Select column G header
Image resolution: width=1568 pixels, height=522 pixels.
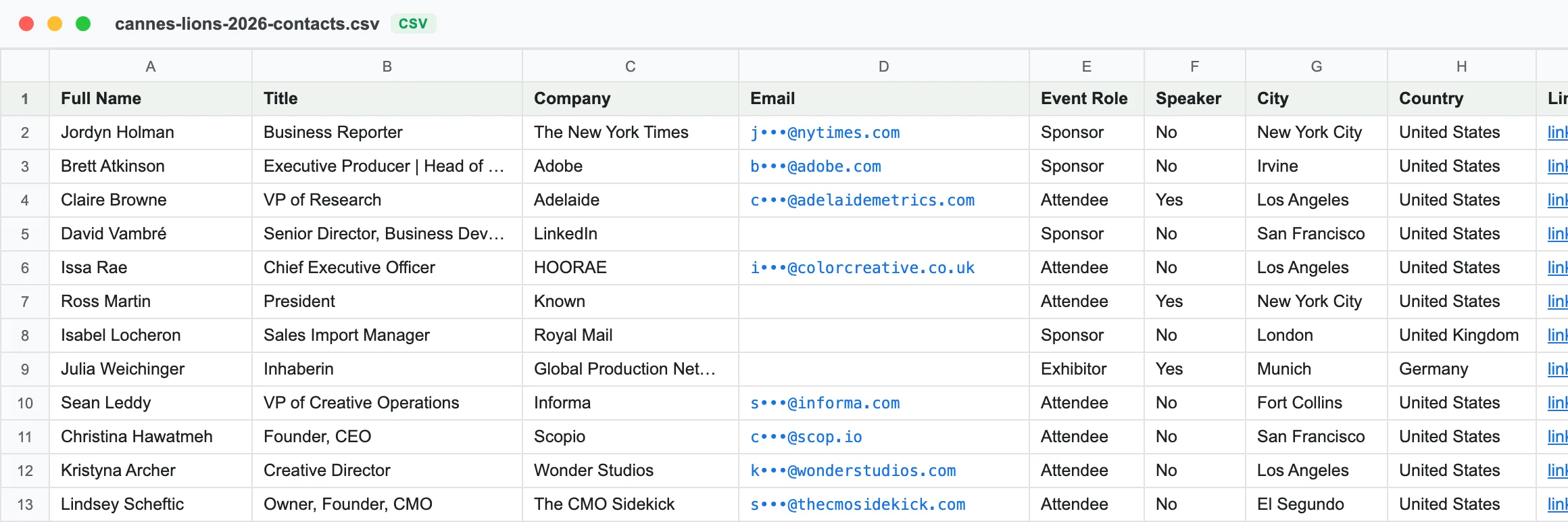1317,66
